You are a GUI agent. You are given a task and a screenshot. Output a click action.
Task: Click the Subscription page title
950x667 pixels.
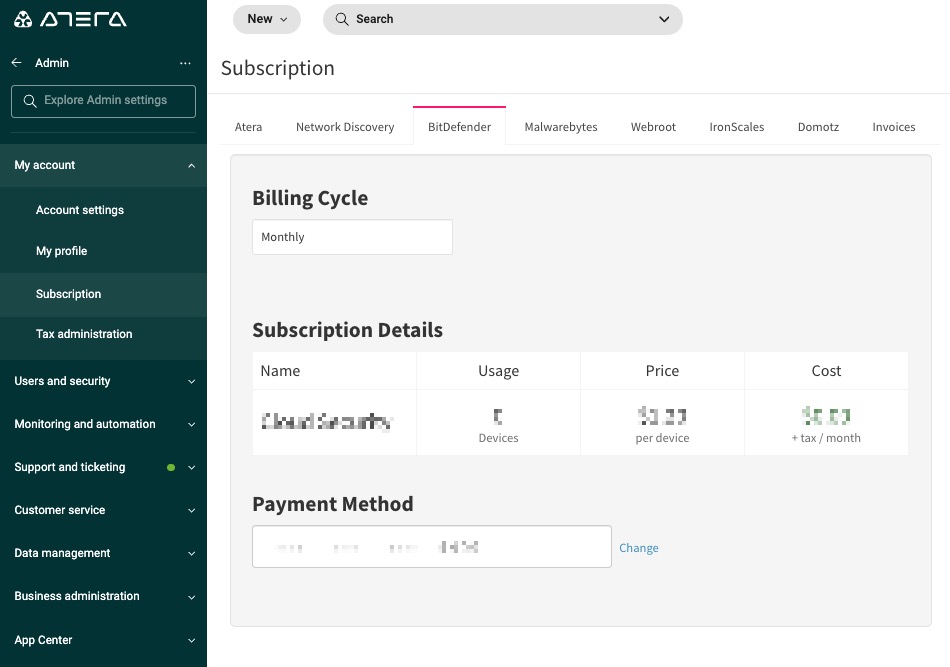(277, 68)
